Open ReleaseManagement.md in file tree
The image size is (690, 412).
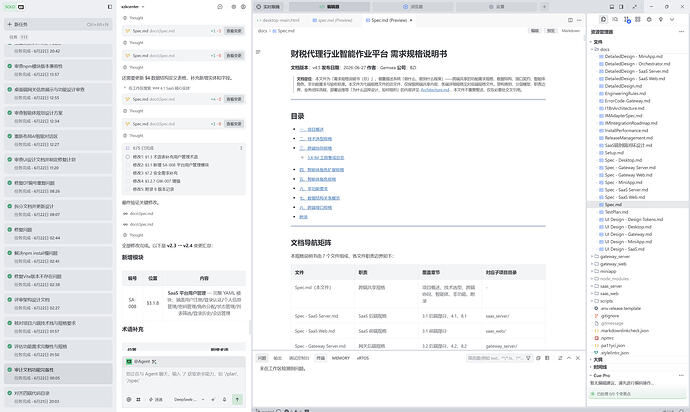click(628, 138)
